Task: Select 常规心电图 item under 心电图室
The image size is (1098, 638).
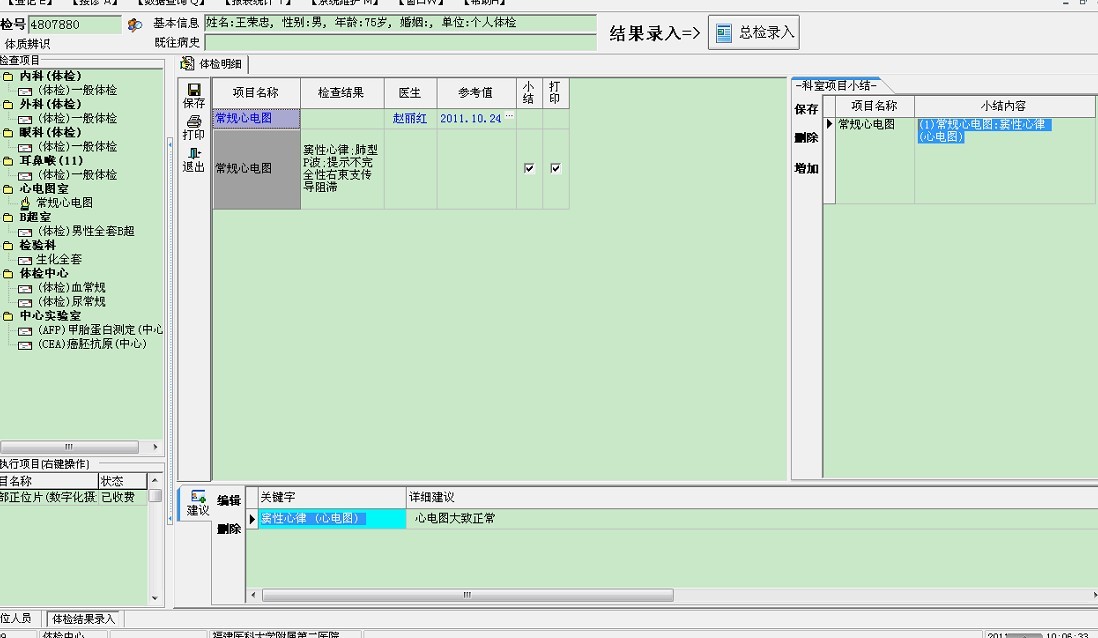Action: (64, 202)
